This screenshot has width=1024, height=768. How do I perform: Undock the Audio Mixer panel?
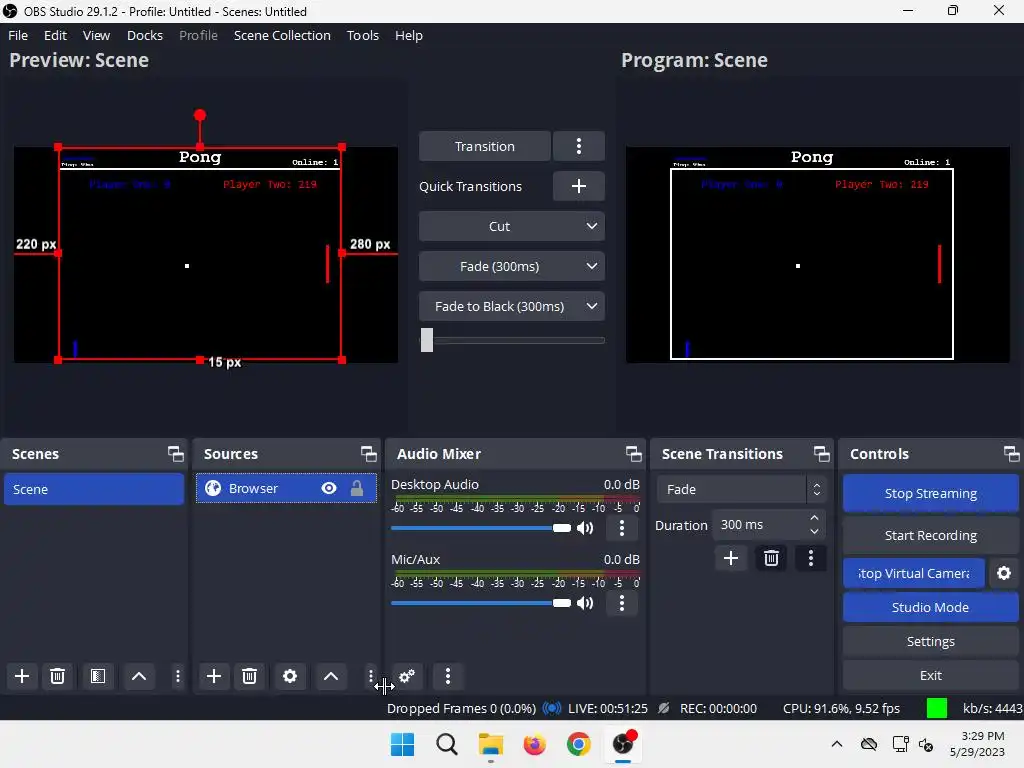(633, 453)
